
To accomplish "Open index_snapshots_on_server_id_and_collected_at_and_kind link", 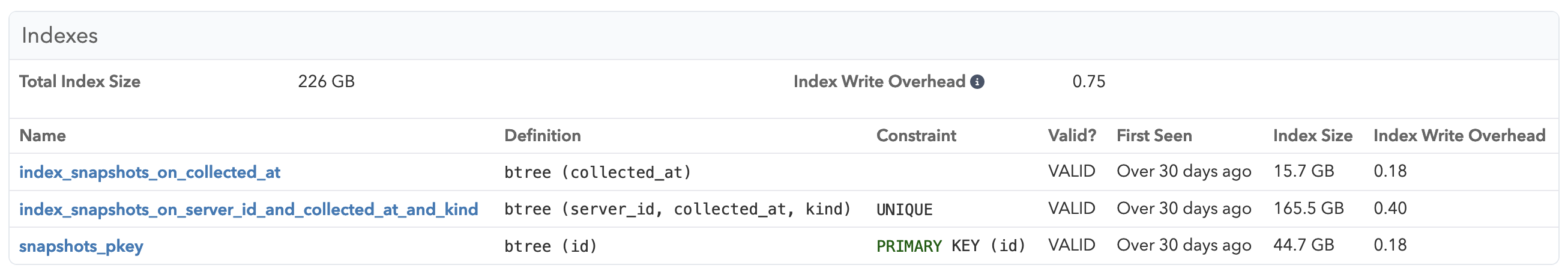I will [x=249, y=210].
